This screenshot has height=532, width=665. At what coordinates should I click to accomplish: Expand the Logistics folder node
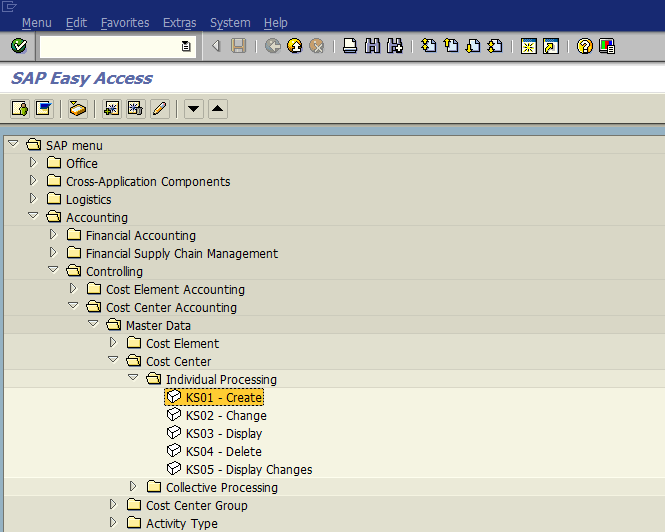[x=33, y=198]
